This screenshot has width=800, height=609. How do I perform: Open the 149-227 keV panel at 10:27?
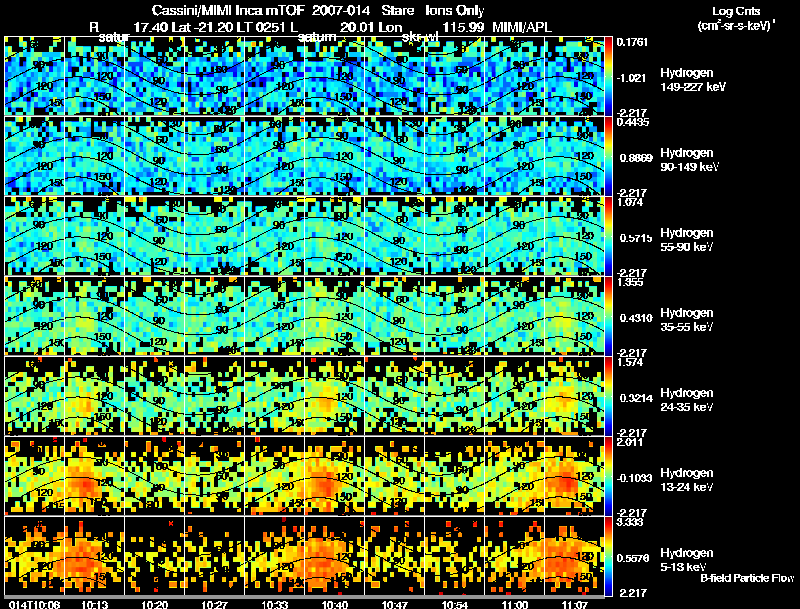214,76
